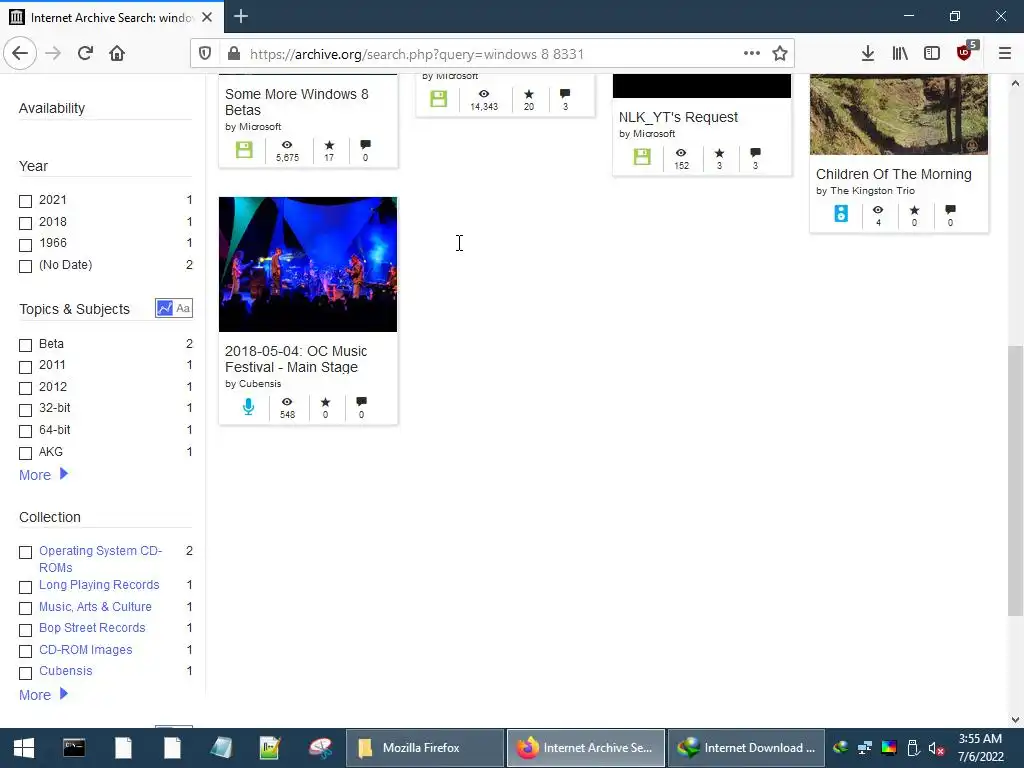Select Internet Archive Search taskbar item
1024x768 pixels.
(x=586, y=748)
